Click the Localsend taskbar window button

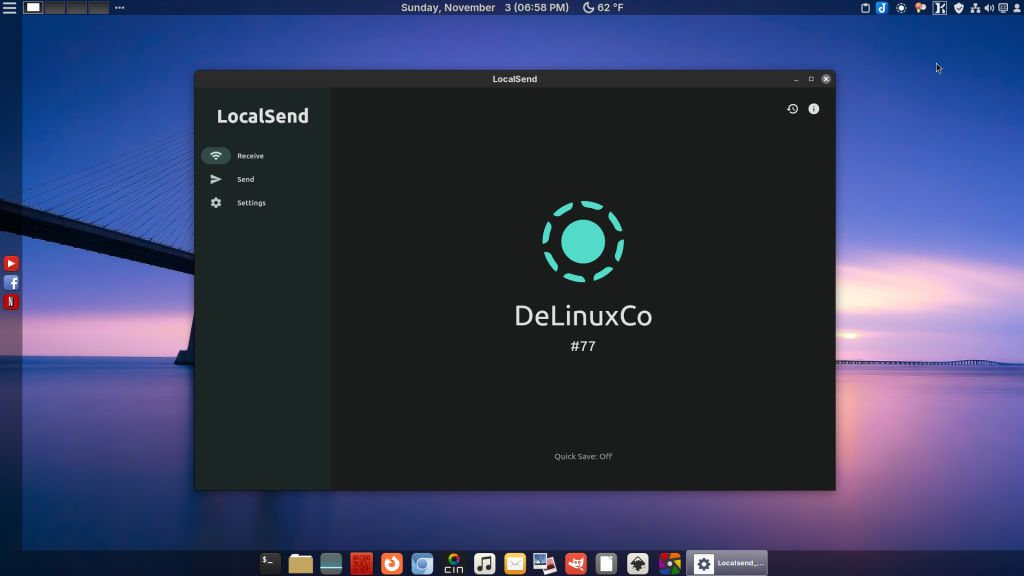click(x=727, y=564)
